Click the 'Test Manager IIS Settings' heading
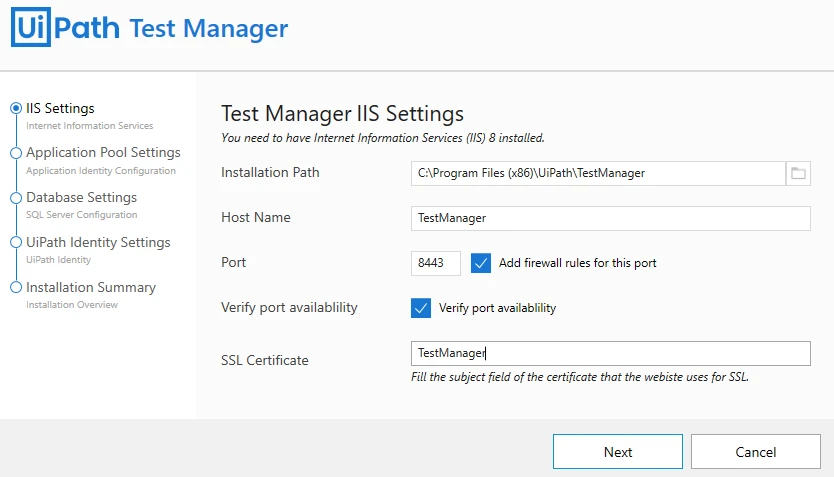 click(343, 114)
